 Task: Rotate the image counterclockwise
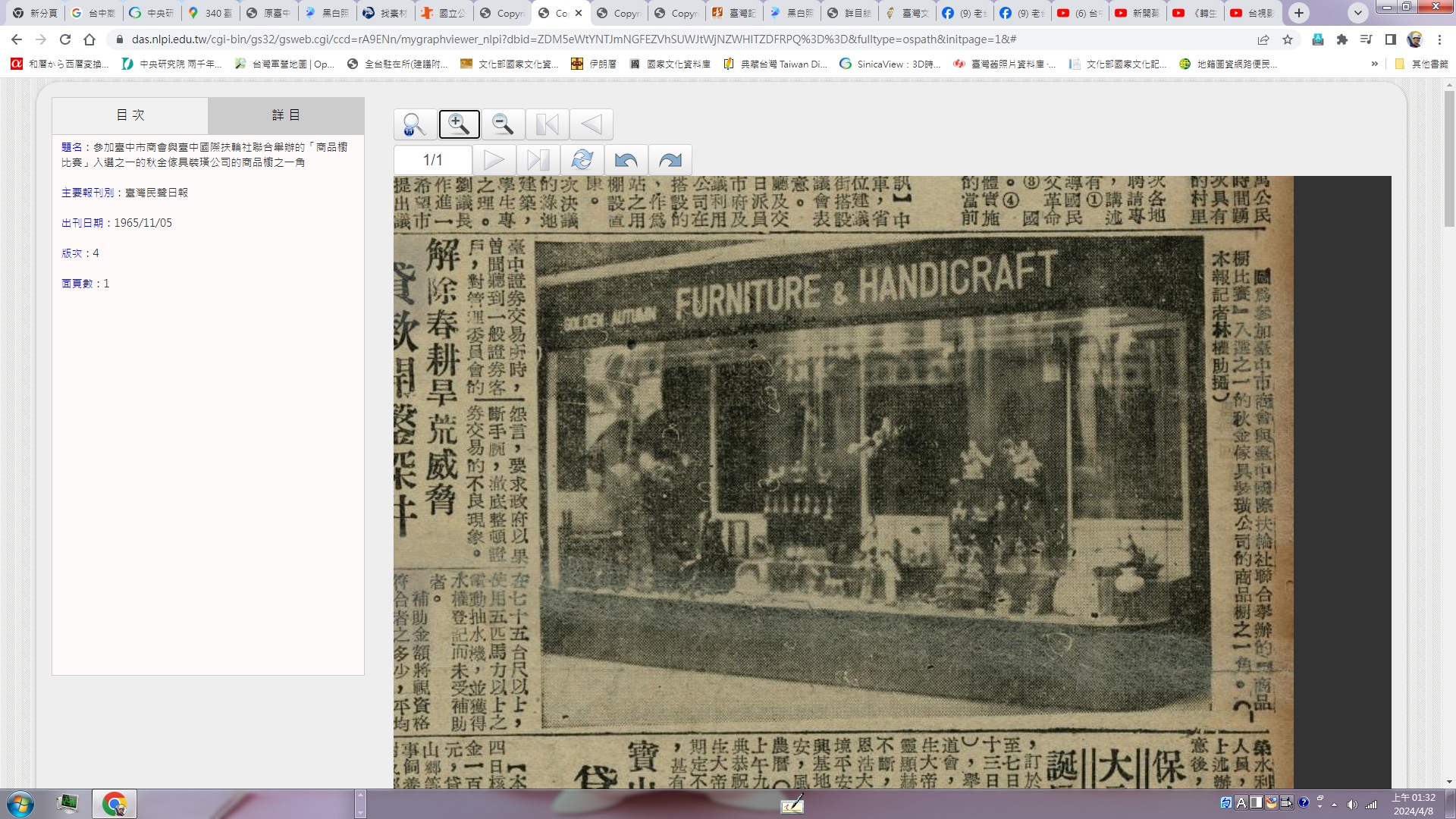click(626, 160)
